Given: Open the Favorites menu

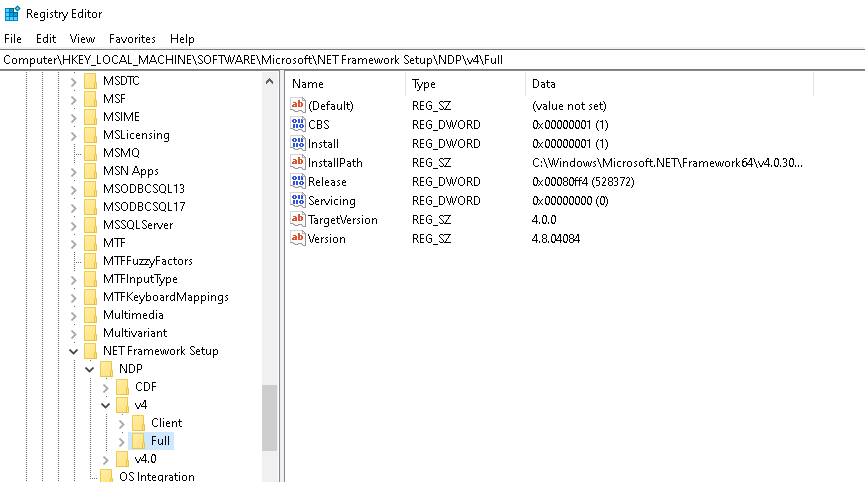Looking at the screenshot, I should [132, 39].
